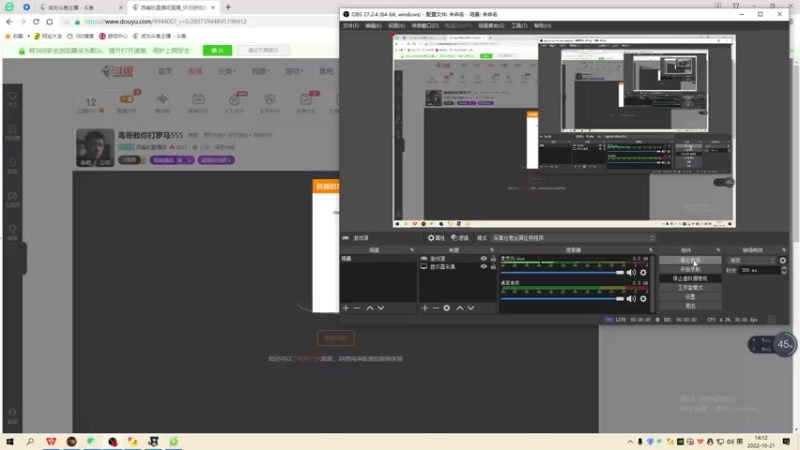Move the scene down with the arrow

click(381, 308)
